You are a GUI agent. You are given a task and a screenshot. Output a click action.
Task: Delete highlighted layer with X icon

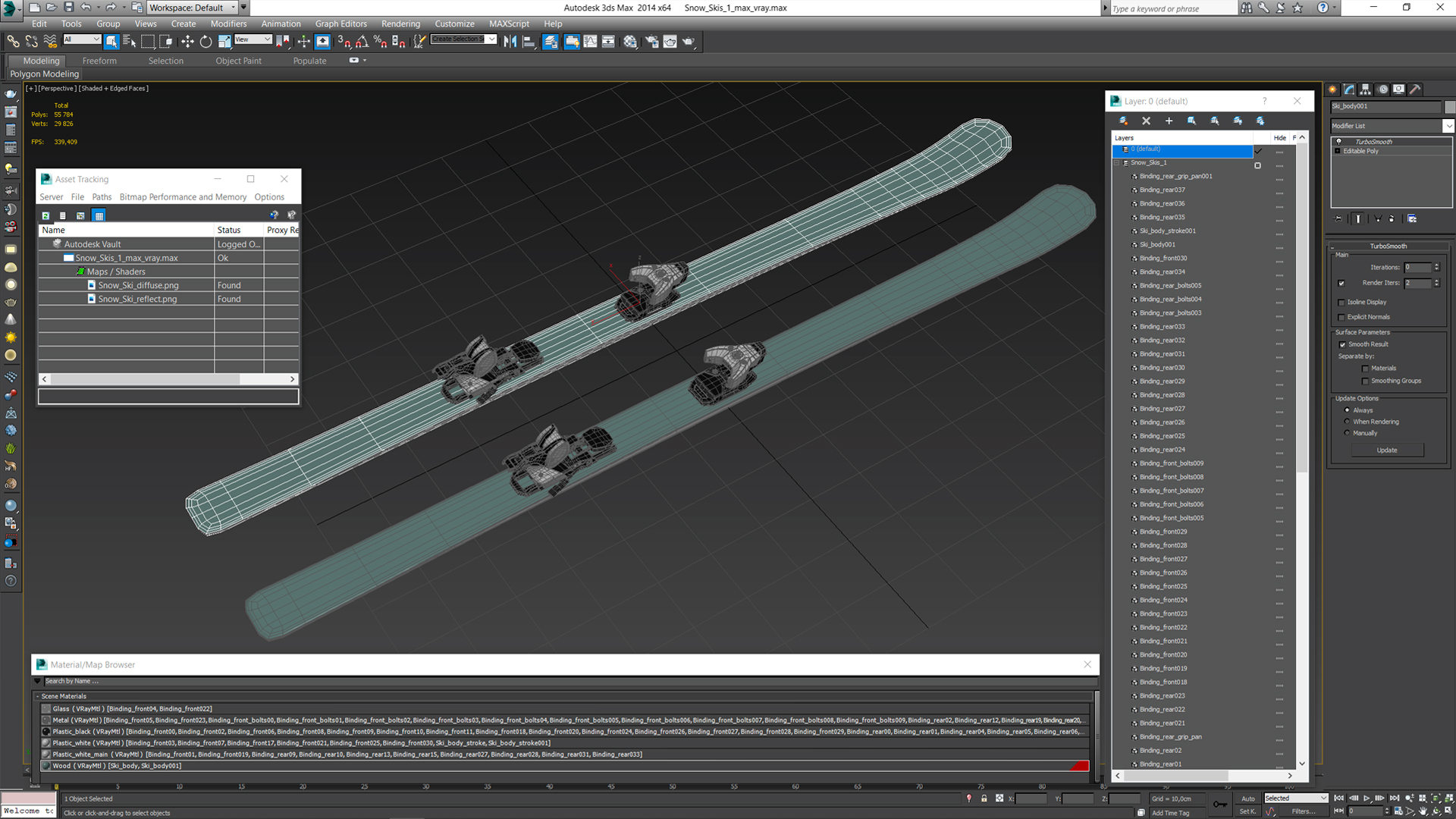tap(1146, 121)
